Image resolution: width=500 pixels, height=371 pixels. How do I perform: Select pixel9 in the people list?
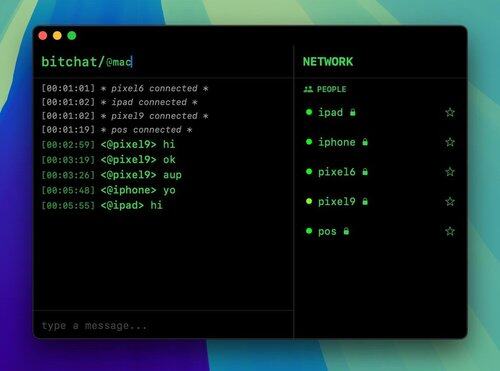pyautogui.click(x=337, y=201)
